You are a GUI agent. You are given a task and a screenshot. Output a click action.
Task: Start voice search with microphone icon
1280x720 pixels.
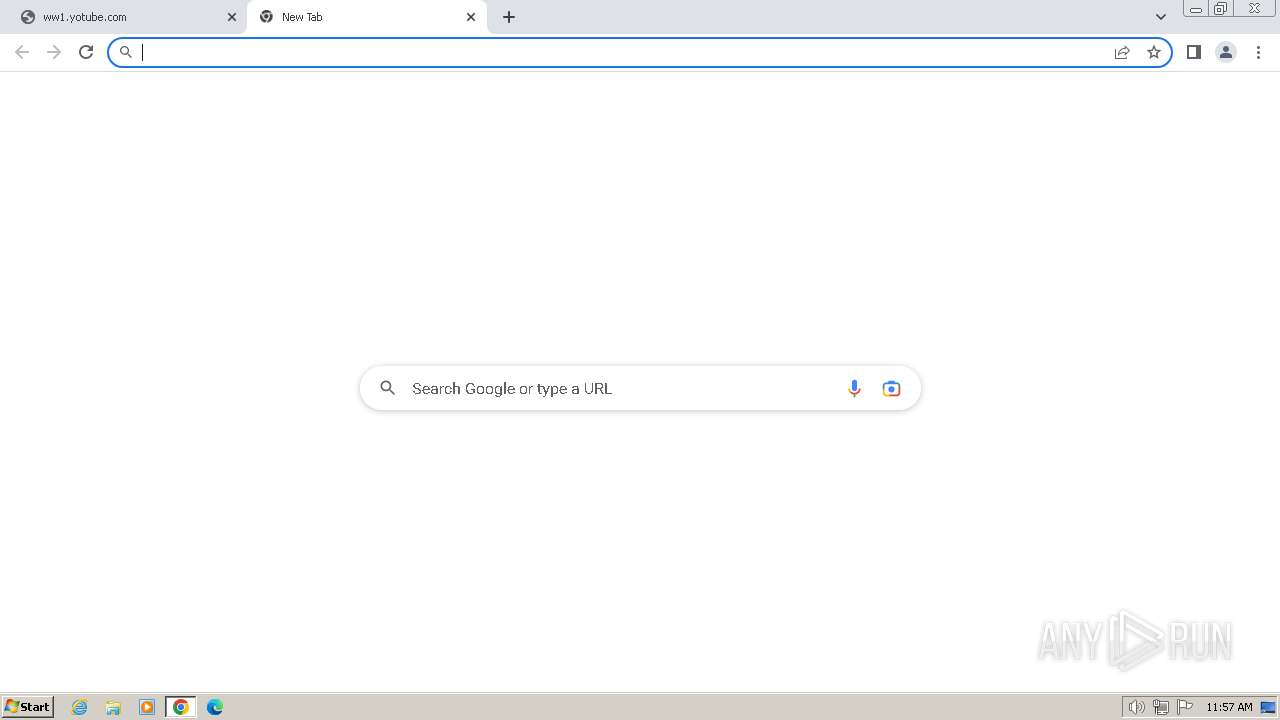[854, 388]
